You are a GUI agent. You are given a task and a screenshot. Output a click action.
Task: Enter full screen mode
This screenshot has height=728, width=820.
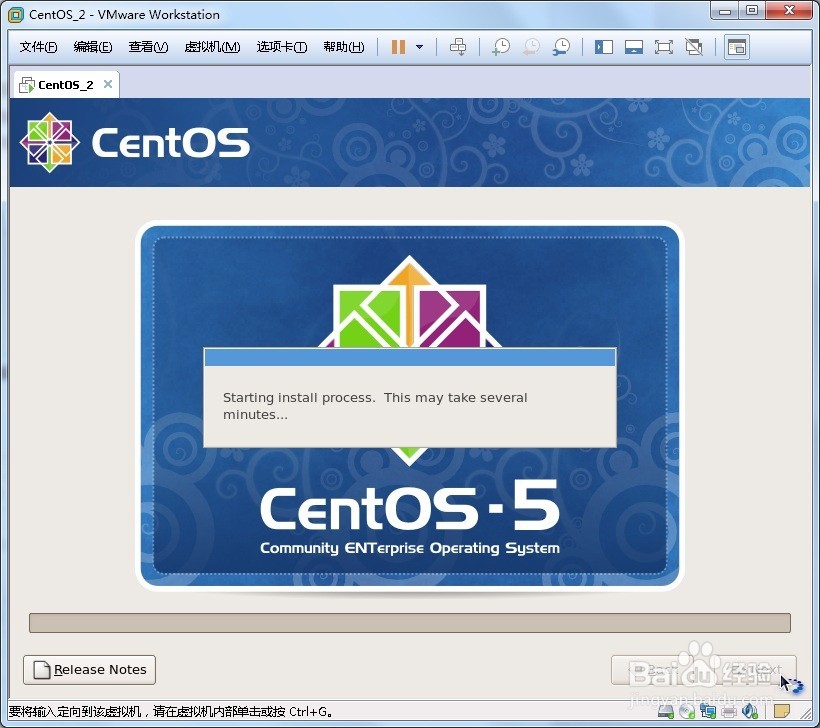pyautogui.click(x=664, y=47)
